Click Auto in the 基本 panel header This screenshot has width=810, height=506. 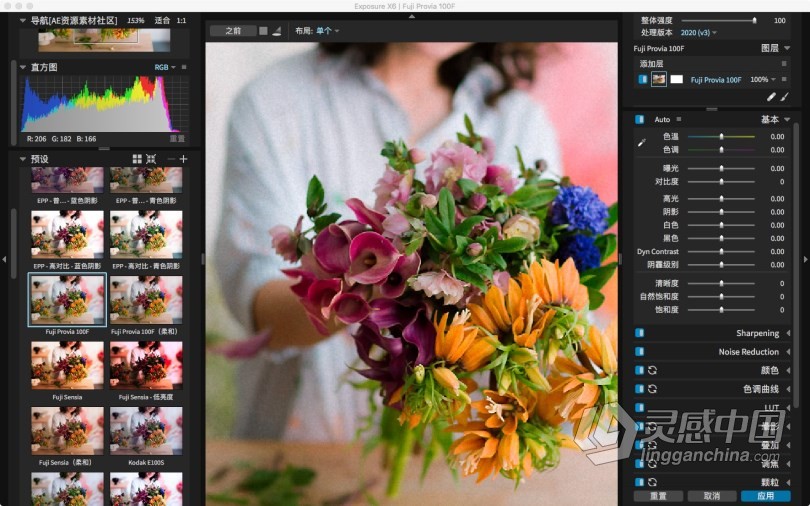click(x=662, y=119)
